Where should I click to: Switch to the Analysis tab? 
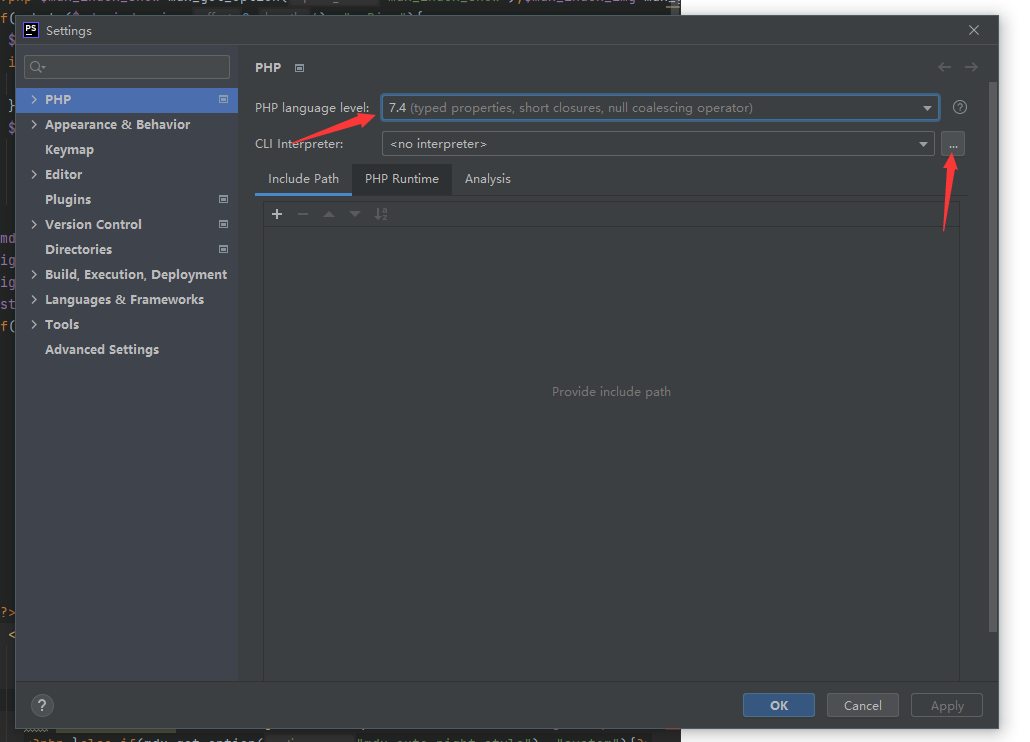488,179
